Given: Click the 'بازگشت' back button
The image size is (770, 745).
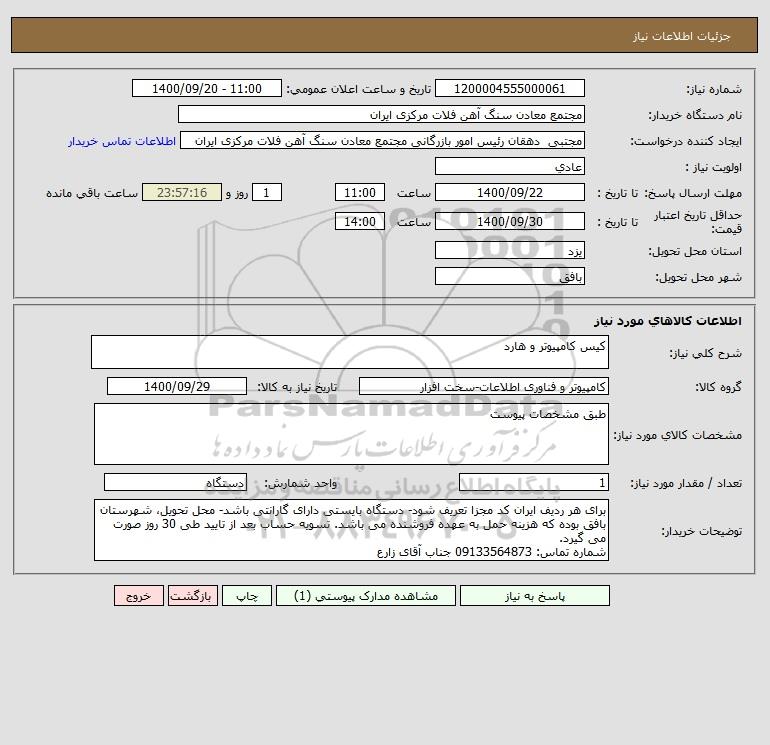Looking at the screenshot, I should pyautogui.click(x=192, y=596).
